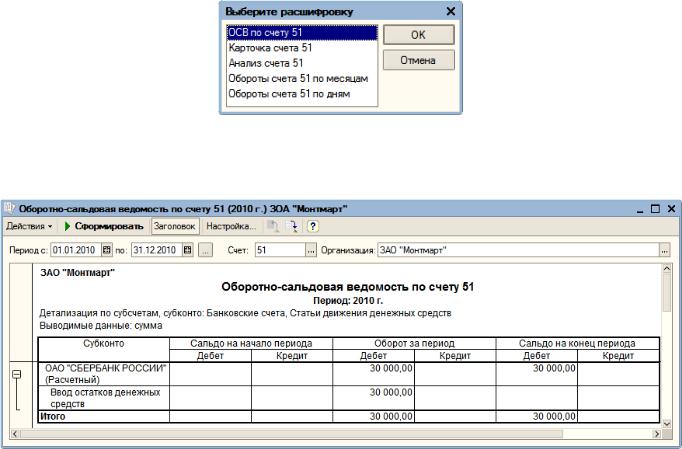Click the Счет input field with 51
Viewport: 682px width, 449px height.
281,250
